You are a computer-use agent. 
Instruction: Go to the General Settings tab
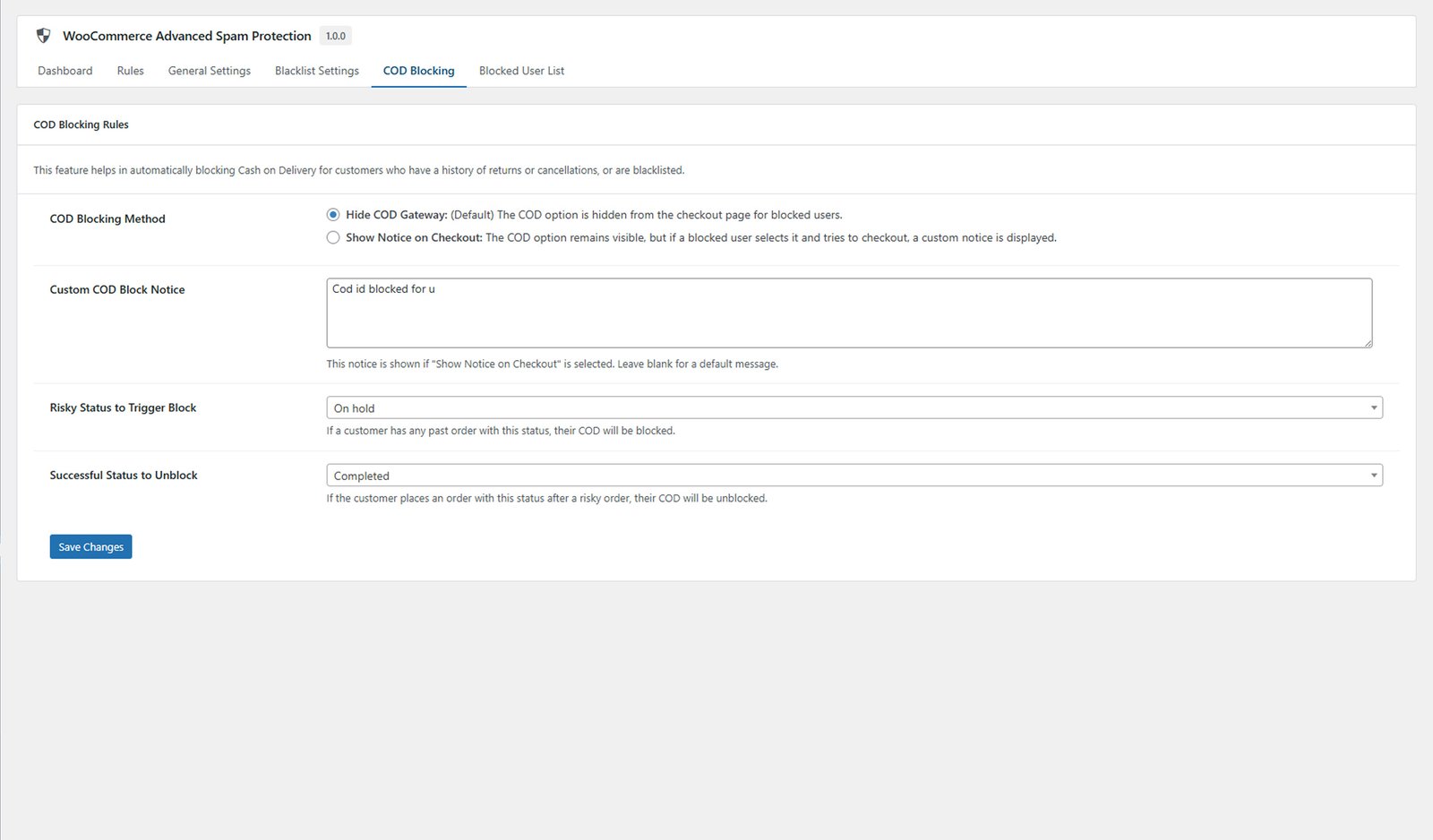pos(209,71)
